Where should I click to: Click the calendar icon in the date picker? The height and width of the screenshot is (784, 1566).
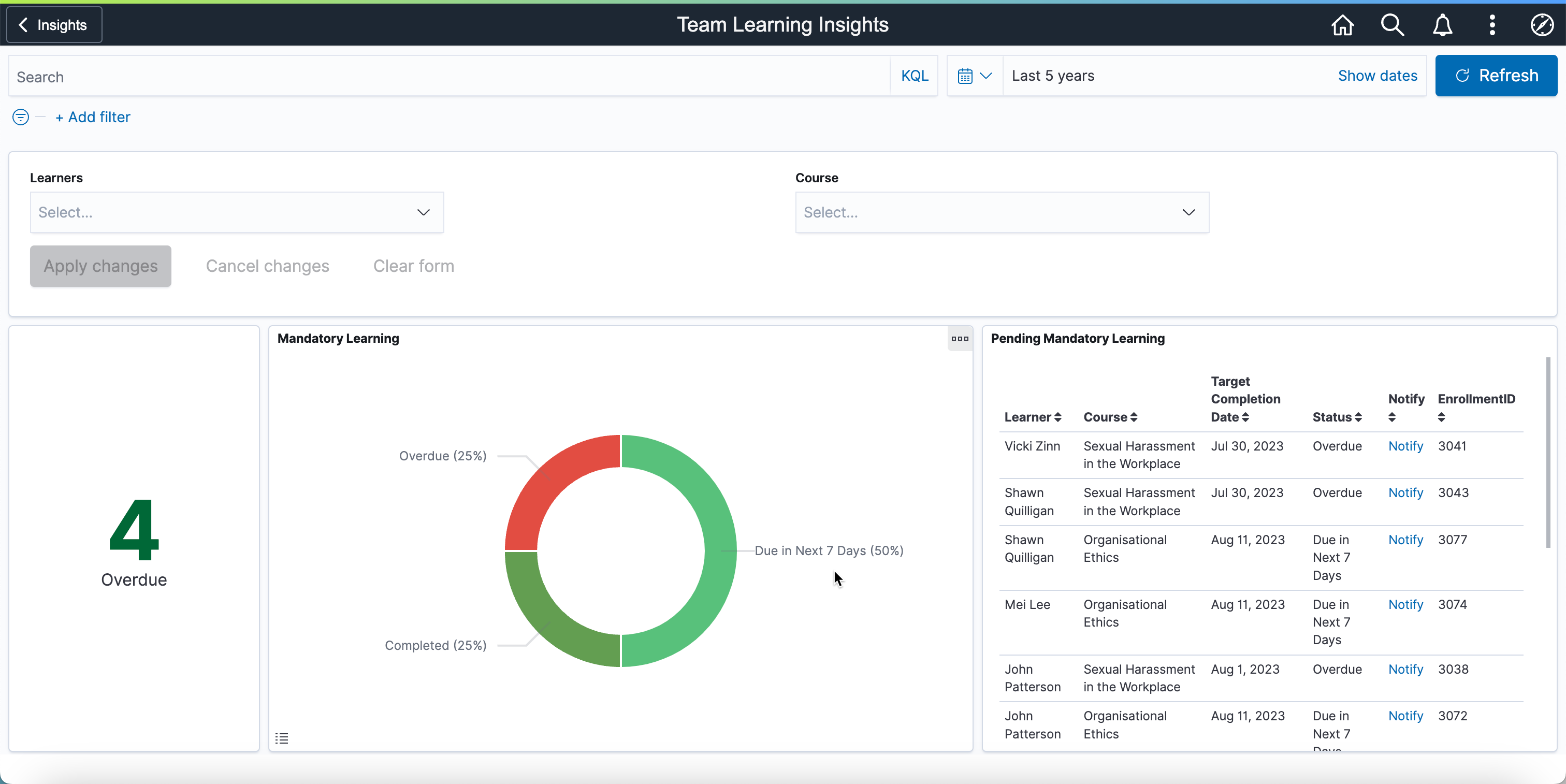[x=966, y=76]
